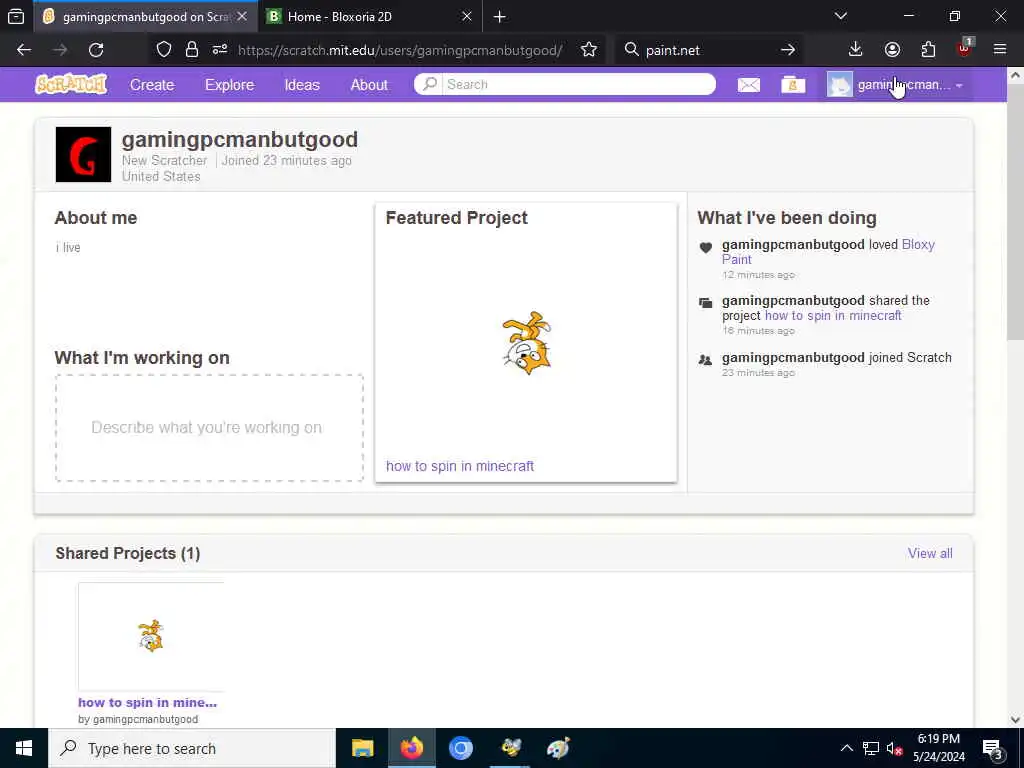This screenshot has width=1024, height=768.
Task: Open the About menu item
Action: [x=369, y=85]
